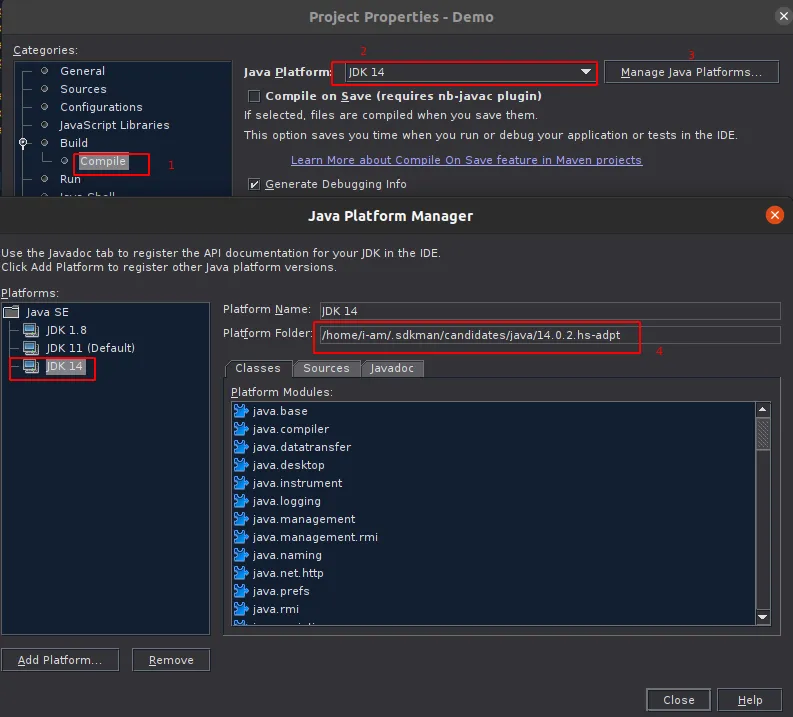
Task: Select the java.logging module name
Action: point(286,501)
